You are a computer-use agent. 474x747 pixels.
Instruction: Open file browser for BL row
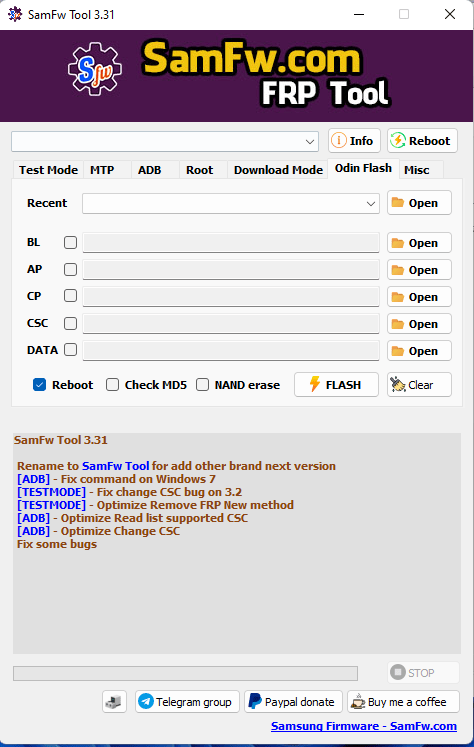pyautogui.click(x=419, y=243)
